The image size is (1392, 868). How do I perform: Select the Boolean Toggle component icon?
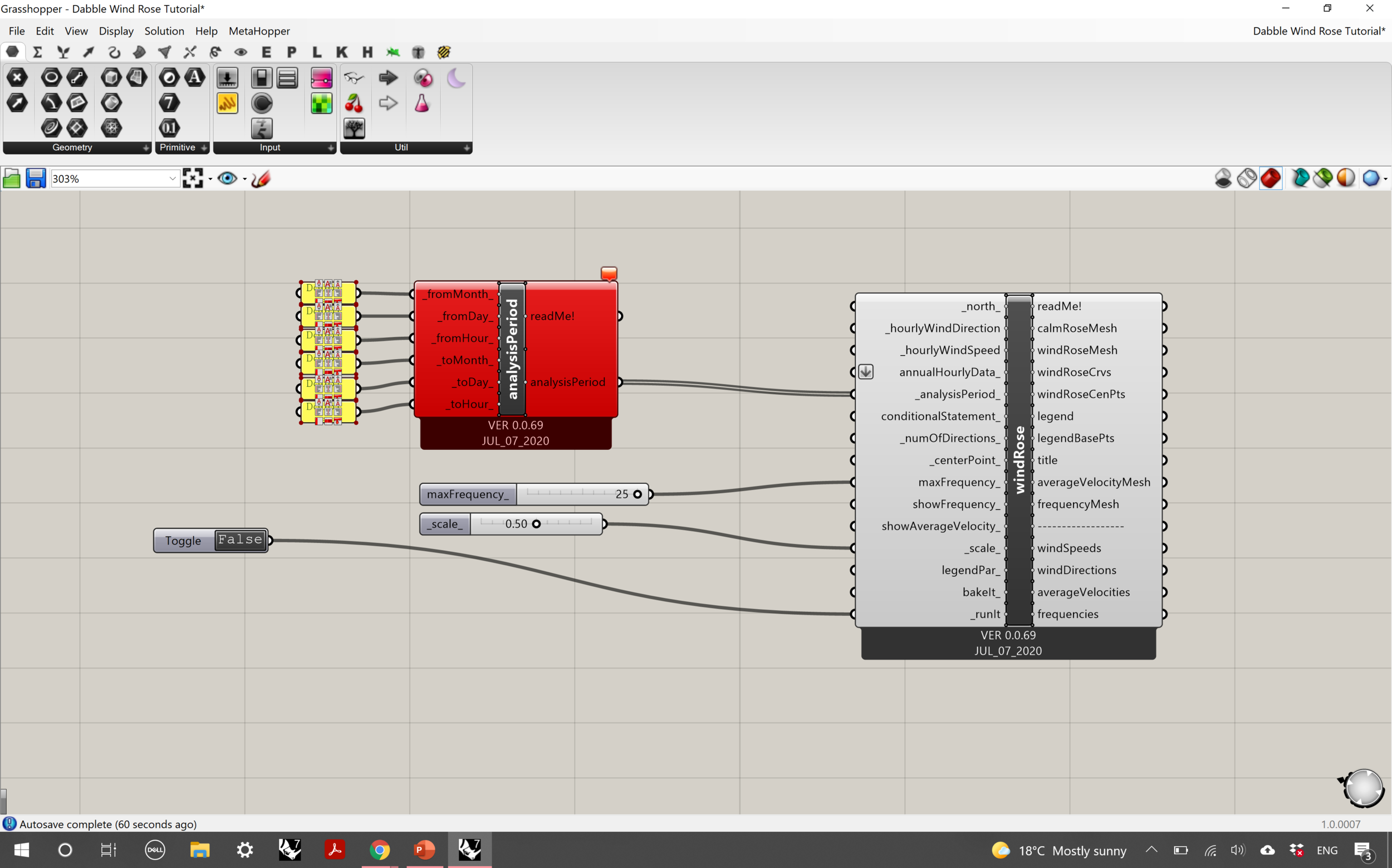(x=262, y=78)
